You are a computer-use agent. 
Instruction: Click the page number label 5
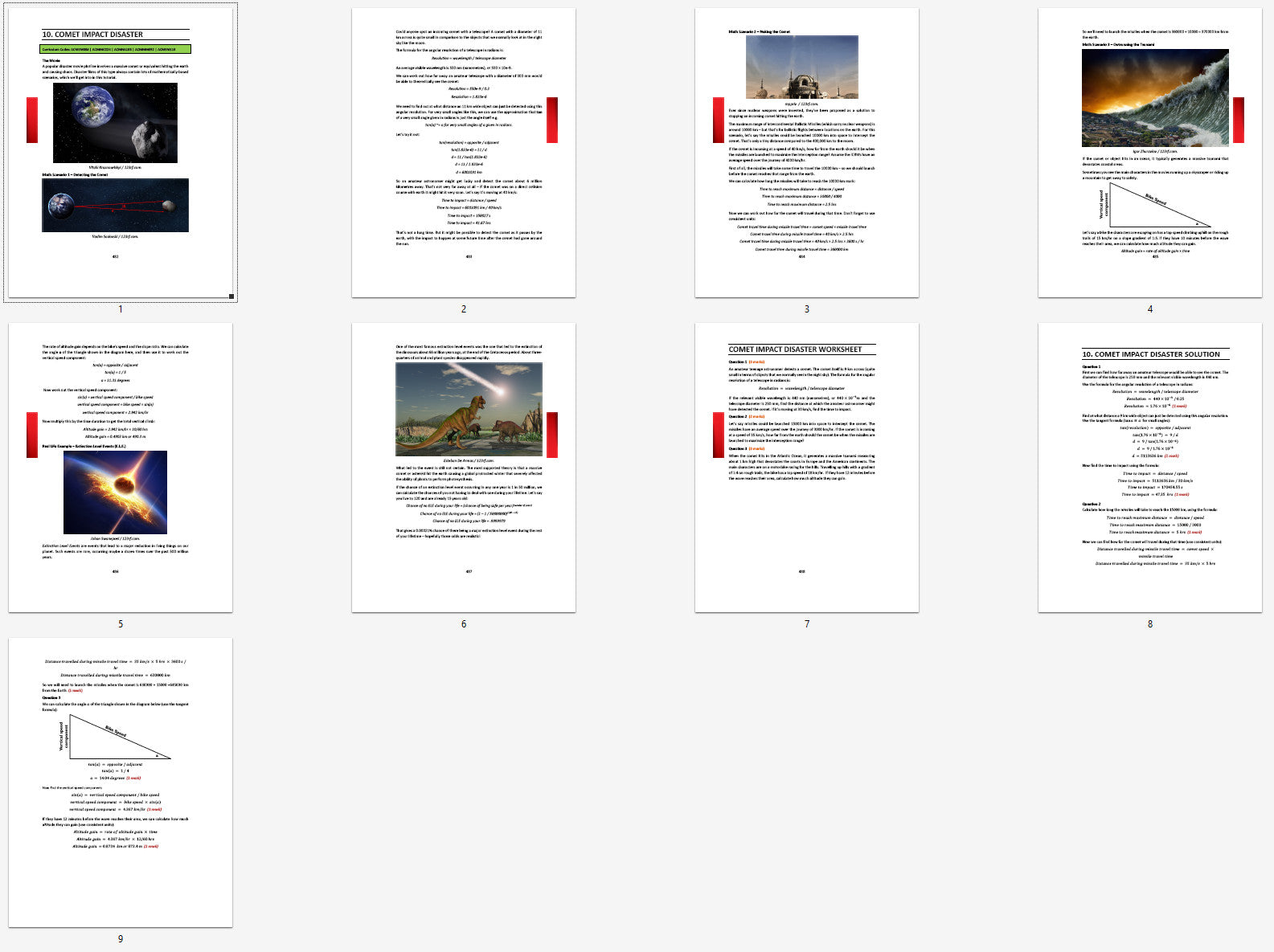(121, 624)
